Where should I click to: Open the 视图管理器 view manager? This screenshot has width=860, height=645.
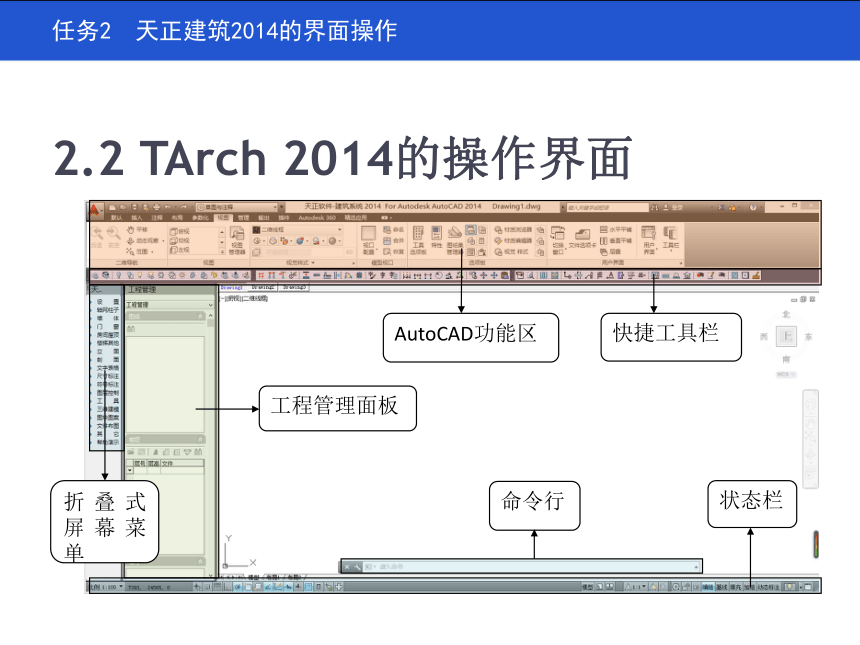[x=237, y=240]
